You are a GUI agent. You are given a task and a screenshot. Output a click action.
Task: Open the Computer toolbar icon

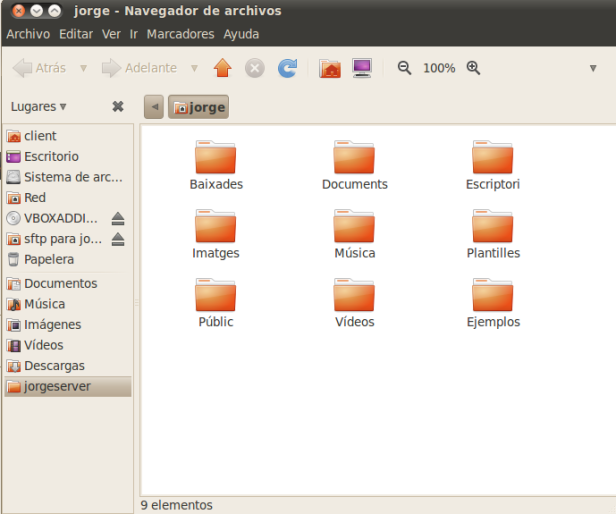[x=362, y=68]
